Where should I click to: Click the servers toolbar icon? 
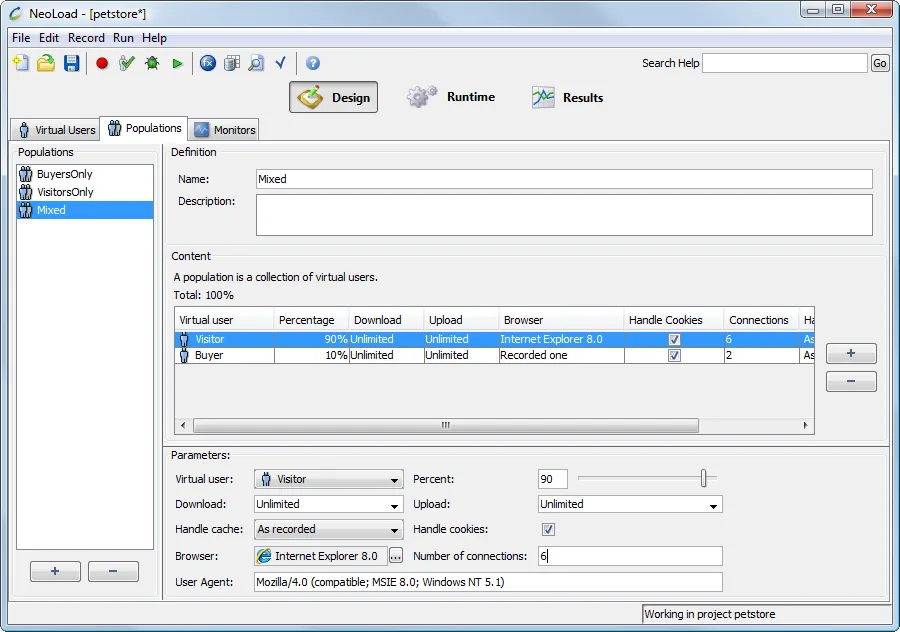tap(232, 63)
